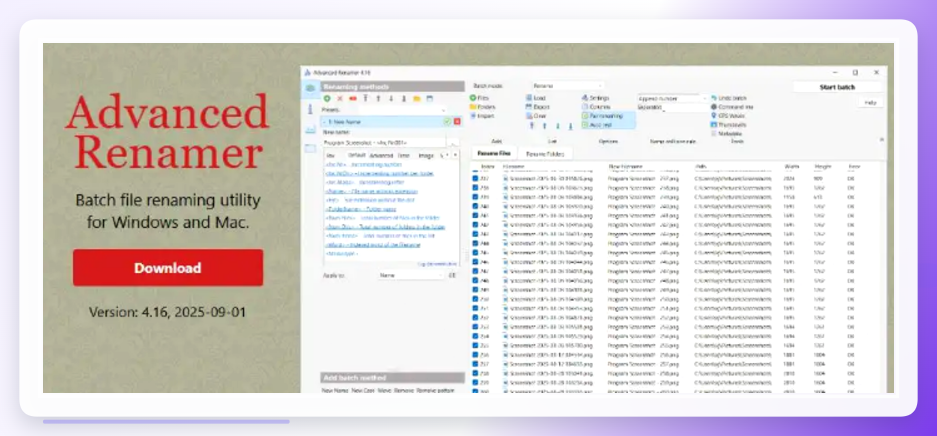
Task: Uncheck the file row with index 258
Action: tap(476, 373)
